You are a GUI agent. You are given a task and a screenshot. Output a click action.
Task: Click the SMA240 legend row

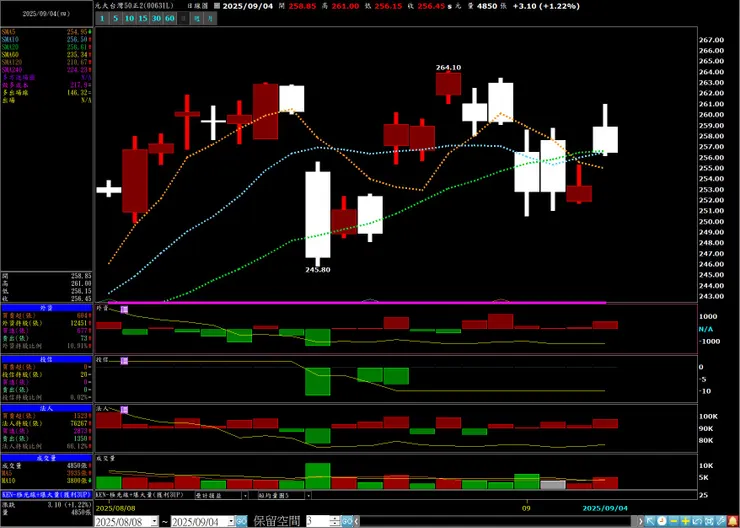tap(47, 70)
